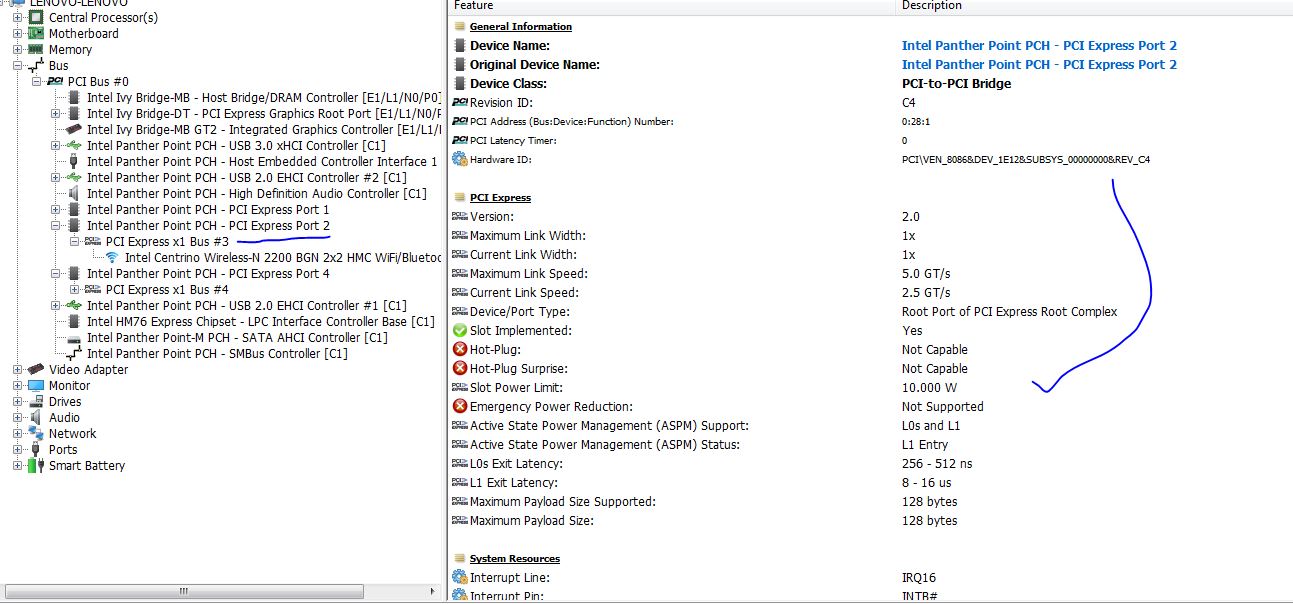
Task: Expand PCI Express x1 Bus #4
Action: [x=75, y=289]
